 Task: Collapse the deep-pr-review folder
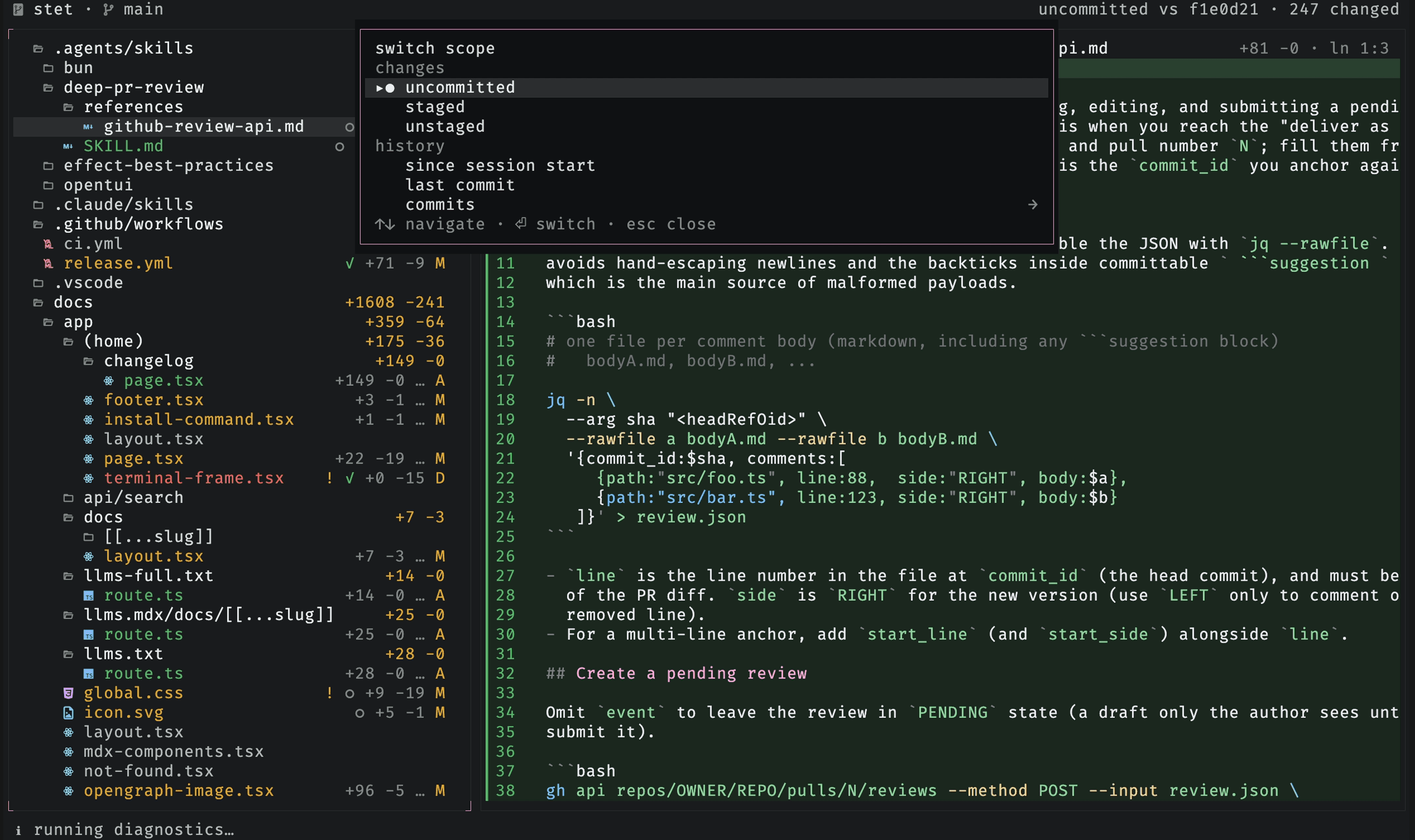pyautogui.click(x=48, y=88)
